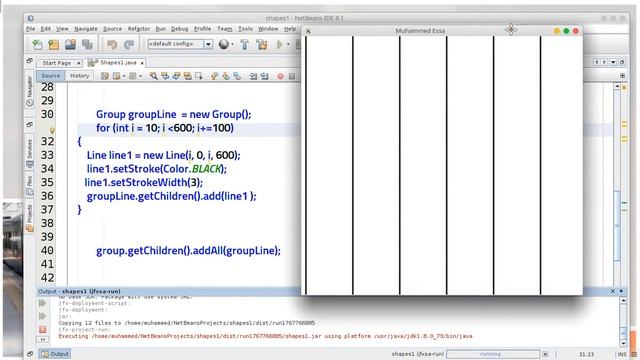Click the red Stop button in Output
This screenshot has width=640, height=360.
click(42, 329)
